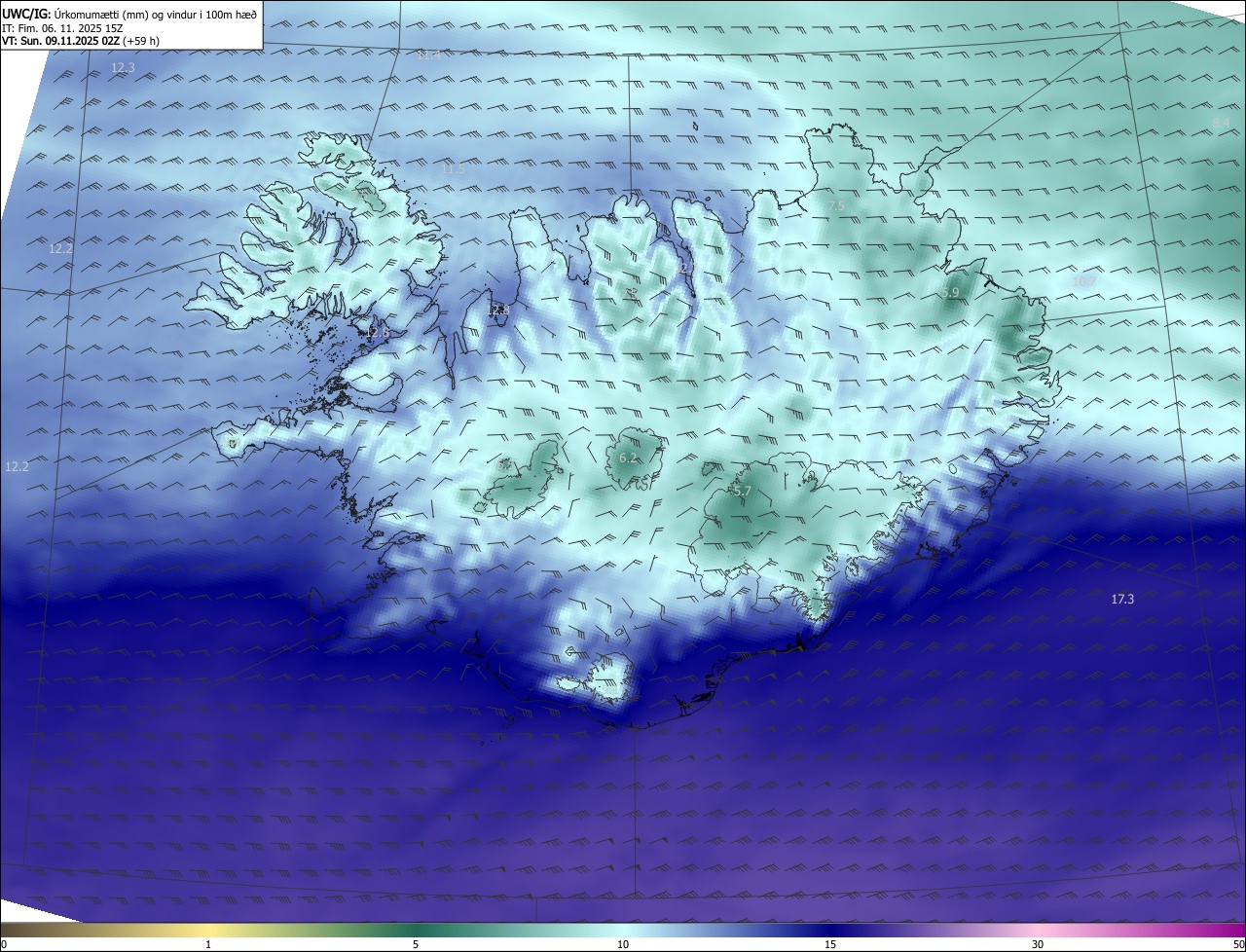The image size is (1246, 952).
Task: Click the 30 tick on the color scale
Action: (x=1038, y=944)
